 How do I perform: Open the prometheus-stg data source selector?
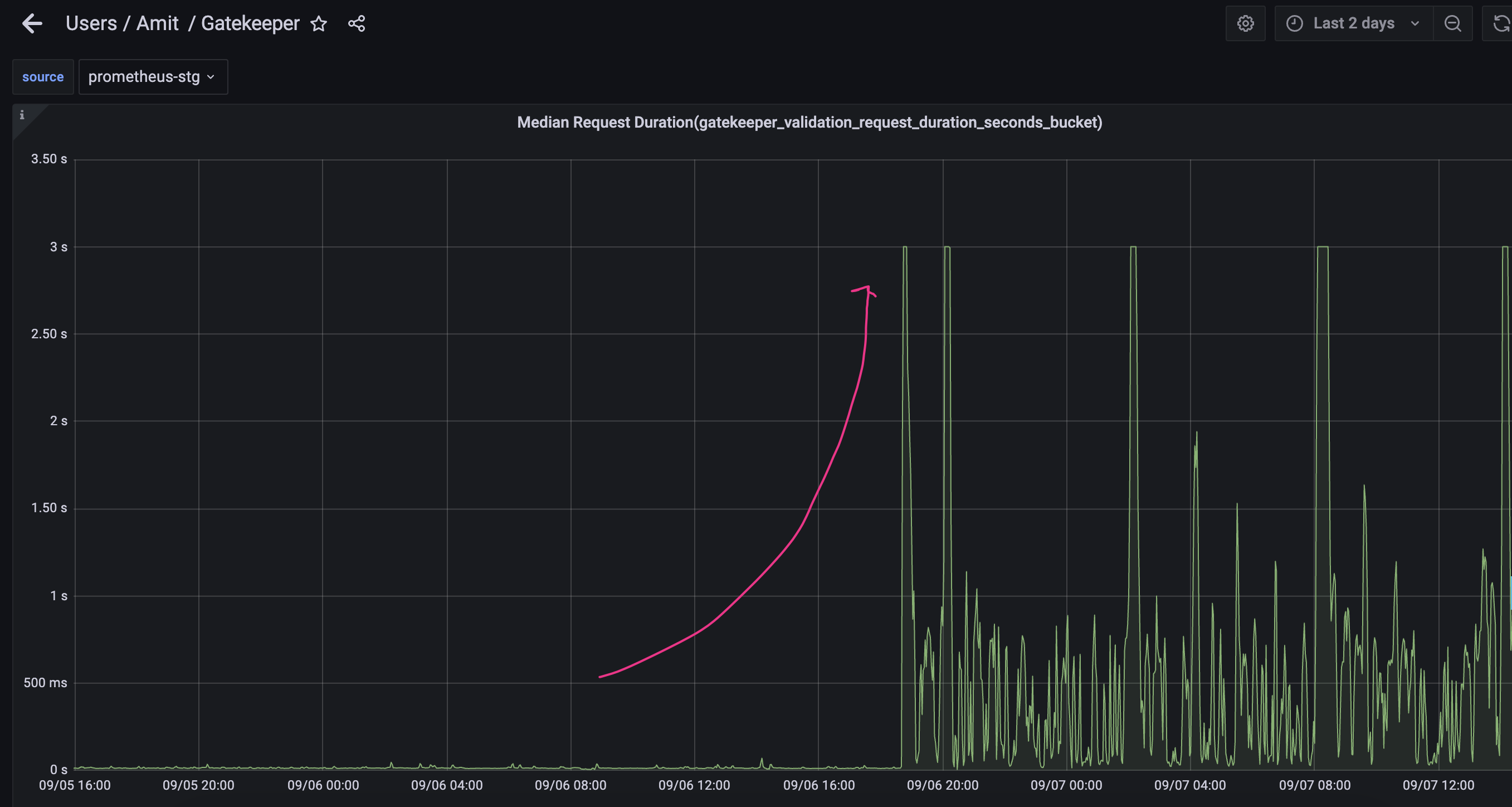point(144,76)
